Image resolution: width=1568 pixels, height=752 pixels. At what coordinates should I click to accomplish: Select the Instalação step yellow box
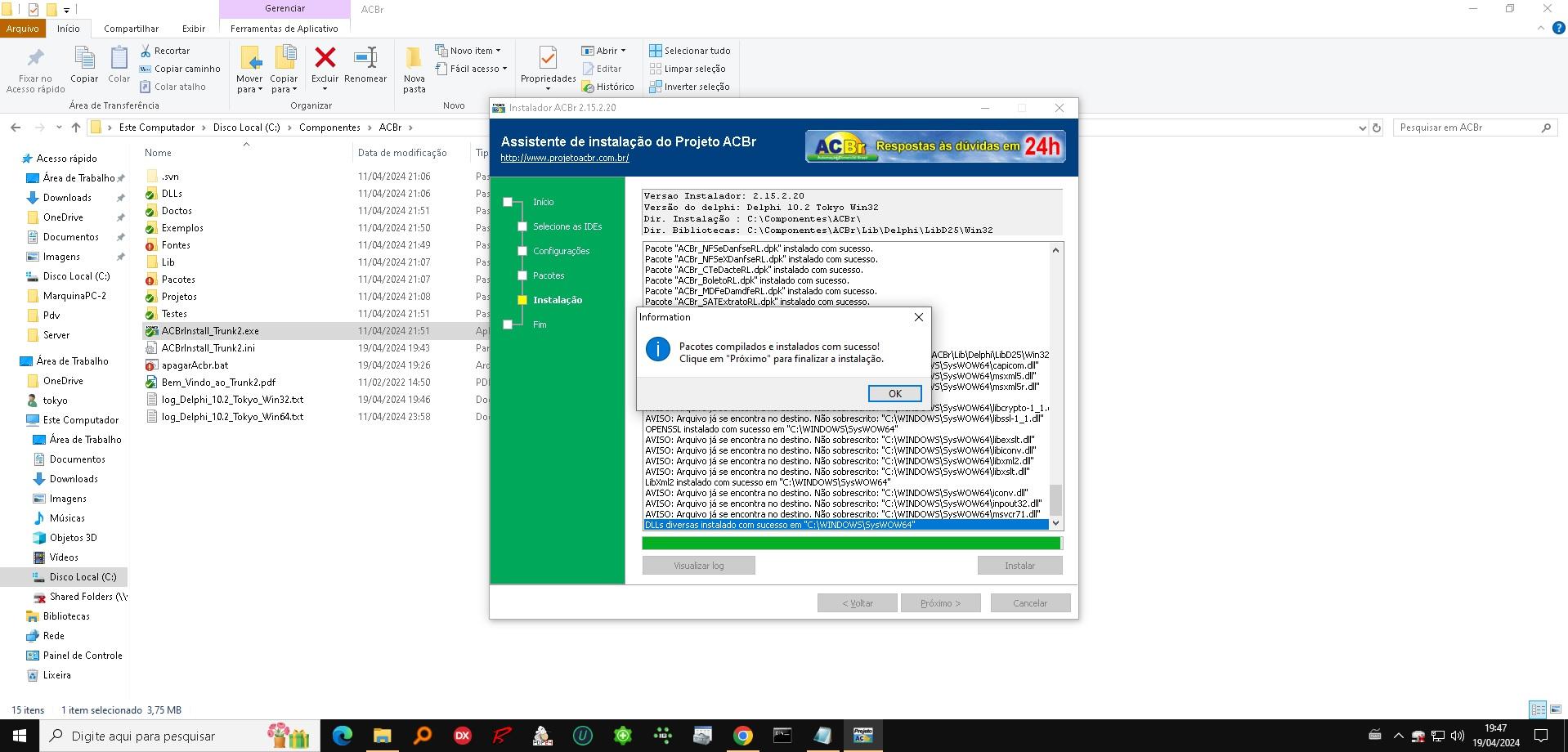click(x=522, y=300)
